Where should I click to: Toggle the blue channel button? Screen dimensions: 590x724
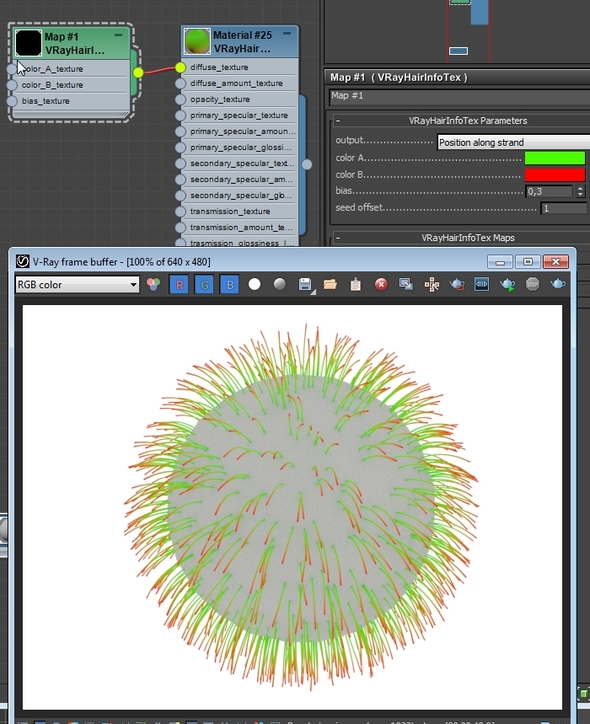coord(229,284)
